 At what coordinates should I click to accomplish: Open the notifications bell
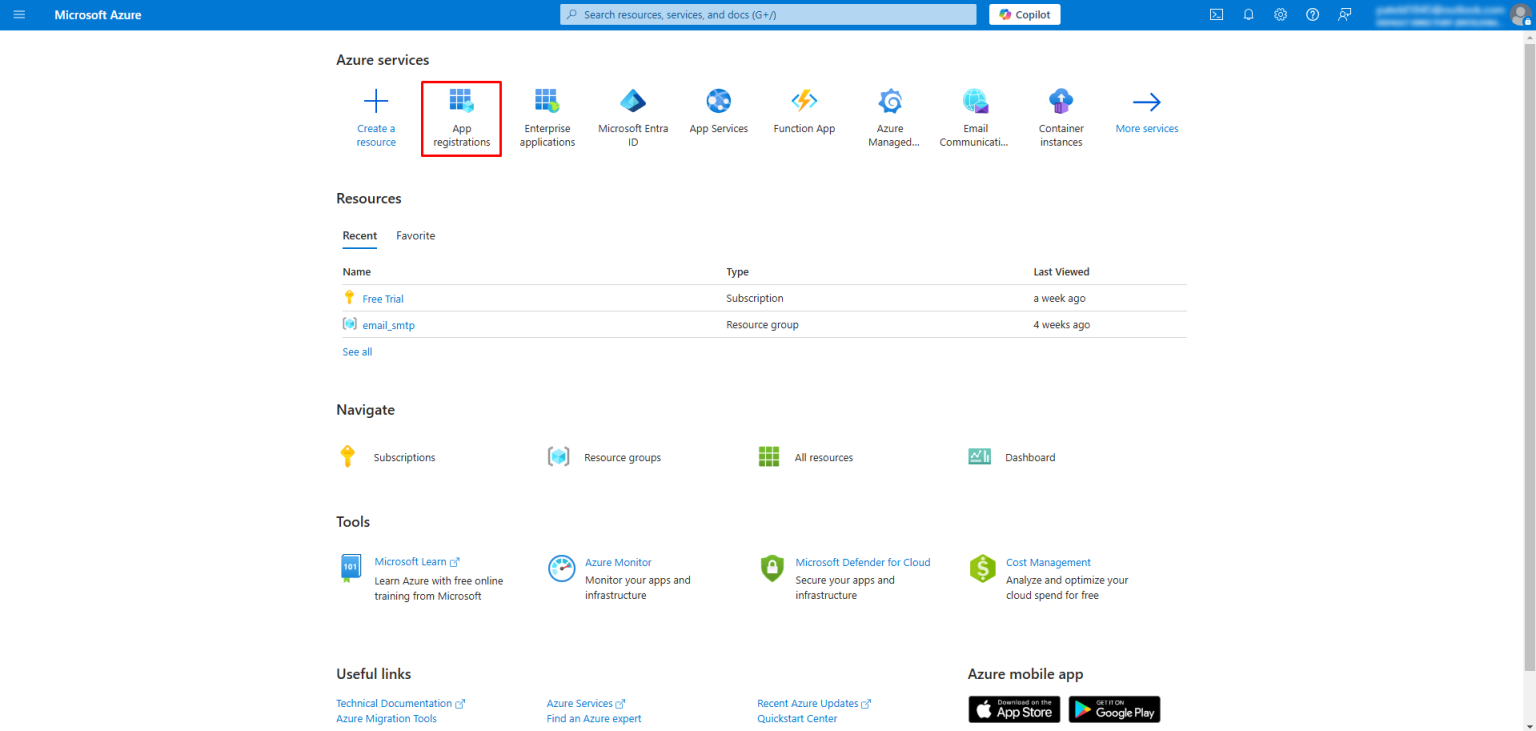tap(1248, 14)
